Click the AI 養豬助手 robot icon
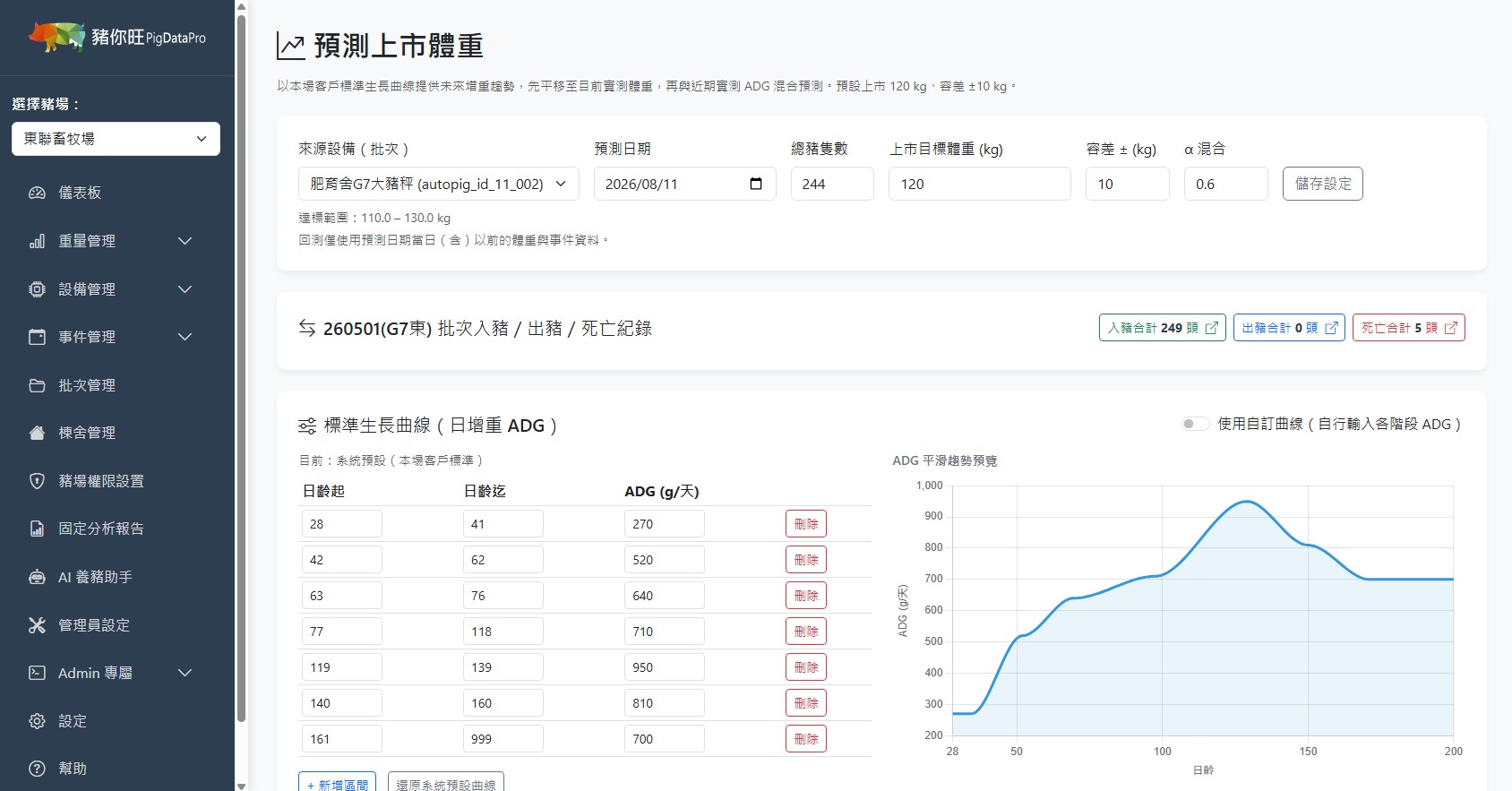 tap(37, 577)
